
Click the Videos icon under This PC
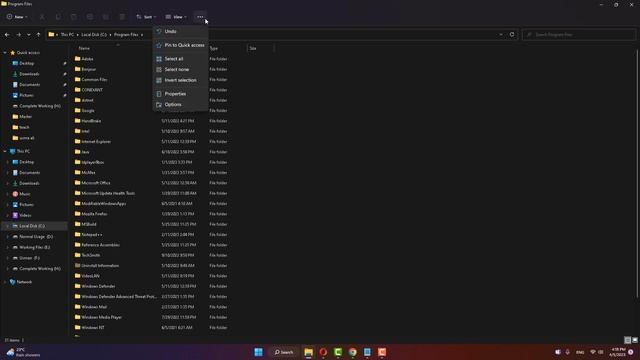[15, 215]
